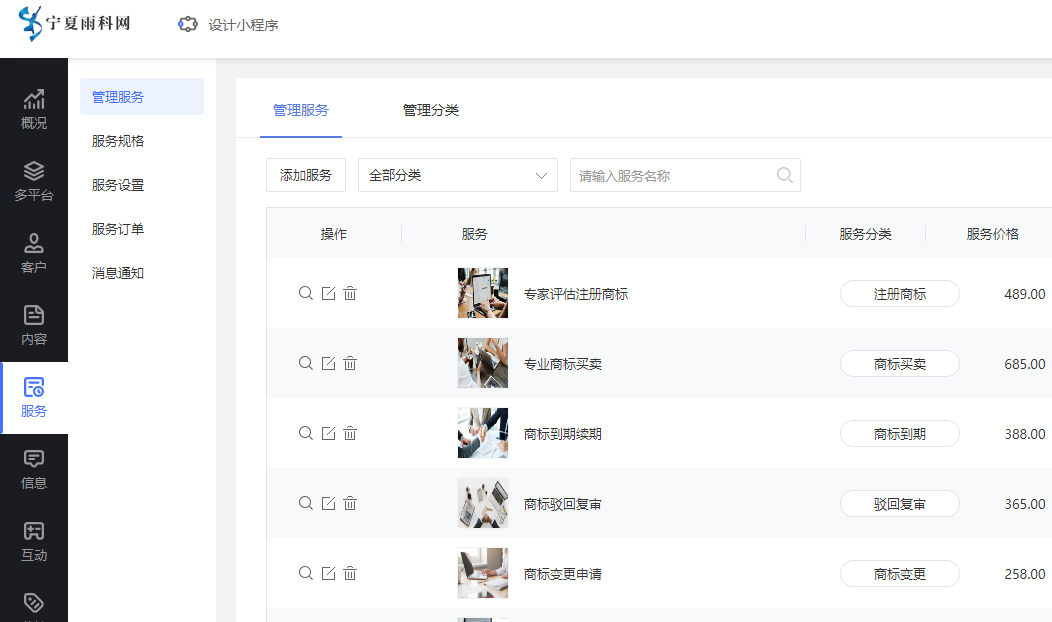Click the 服务 column header in table

474,234
